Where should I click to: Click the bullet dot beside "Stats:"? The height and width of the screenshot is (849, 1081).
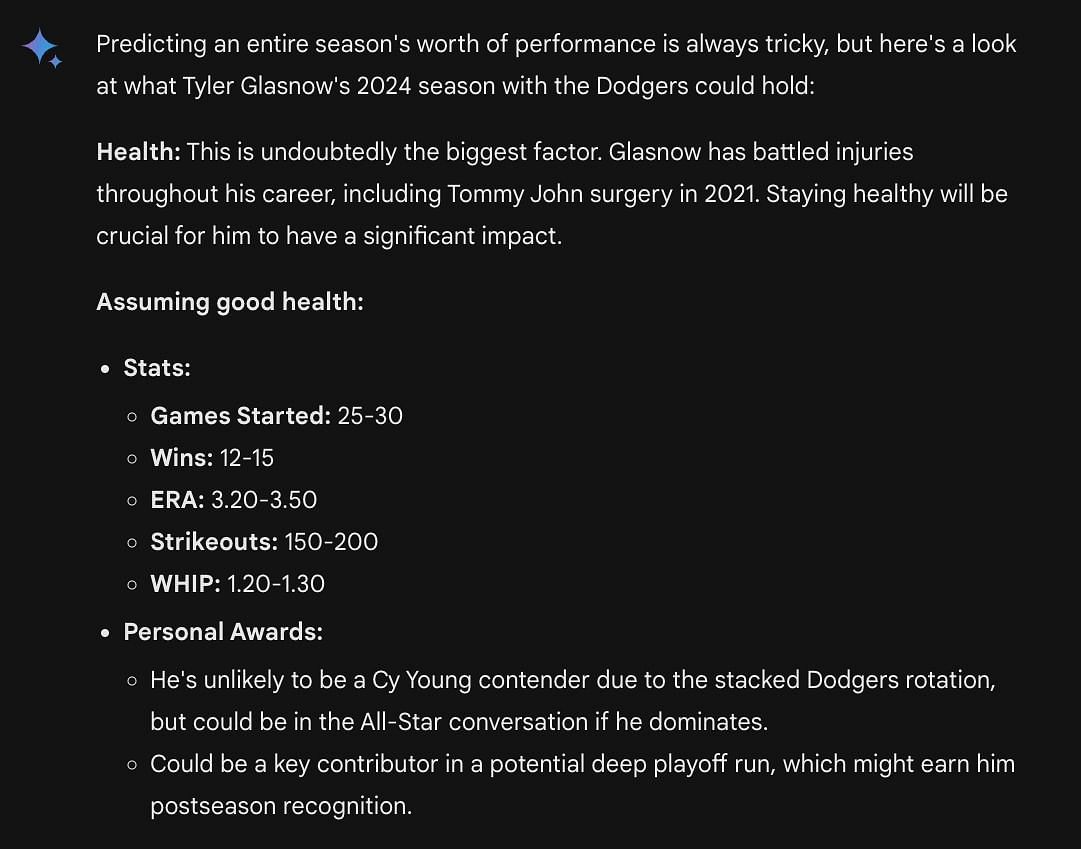(105, 369)
